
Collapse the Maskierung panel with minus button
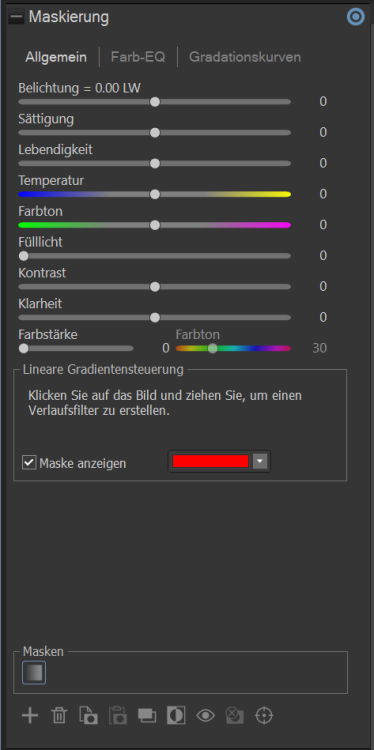coord(17,17)
